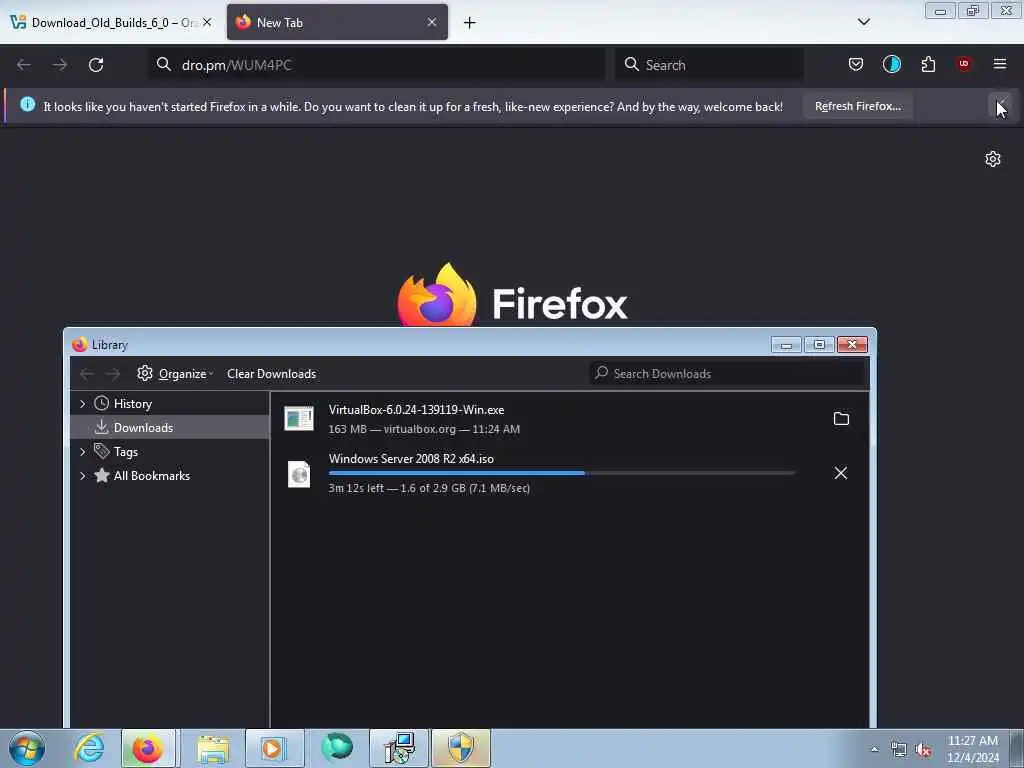Click the Search Downloads field
This screenshot has width=1024, height=768.
728,374
